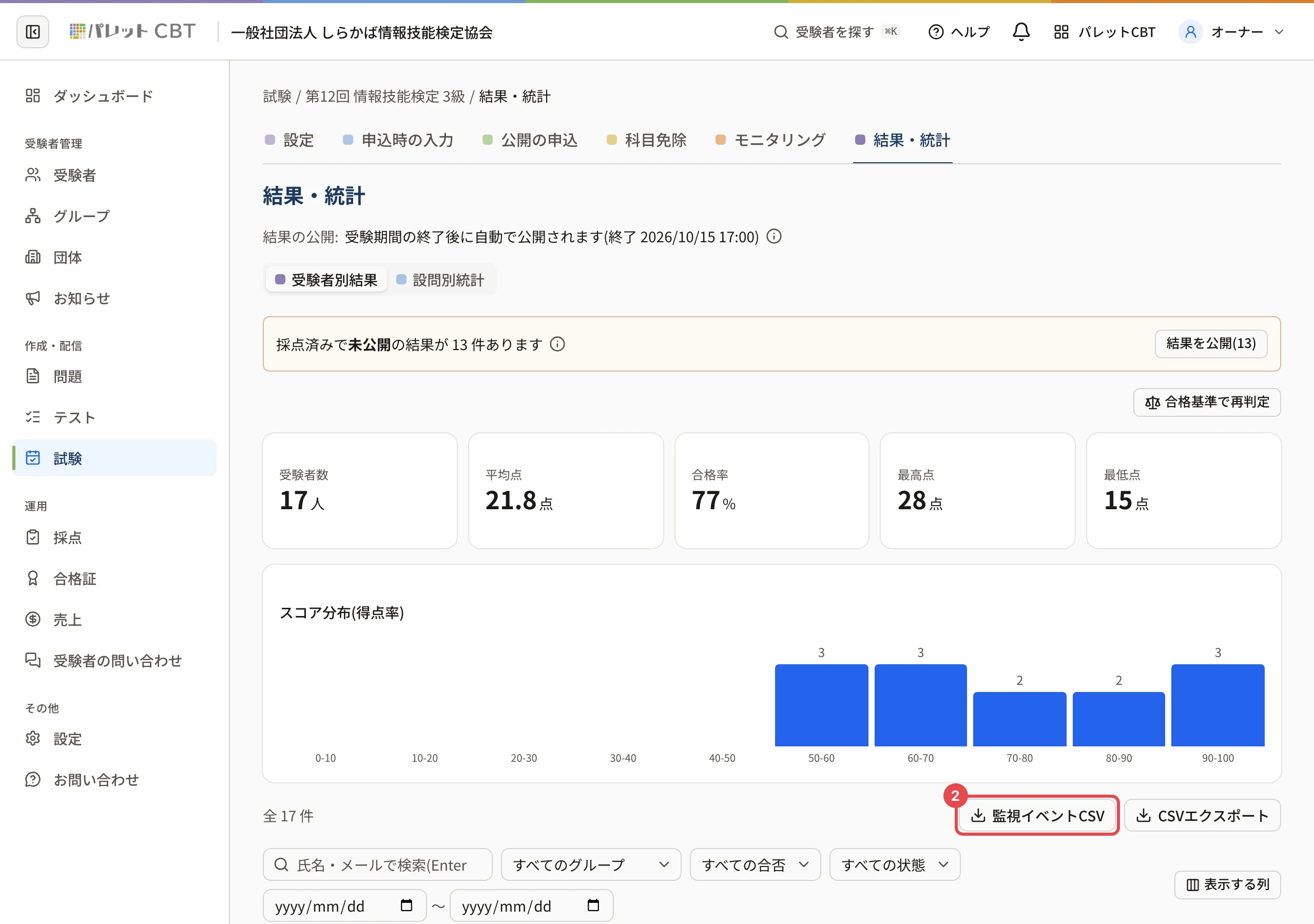
Task: Switch to the 設定 tab
Action: click(x=289, y=140)
